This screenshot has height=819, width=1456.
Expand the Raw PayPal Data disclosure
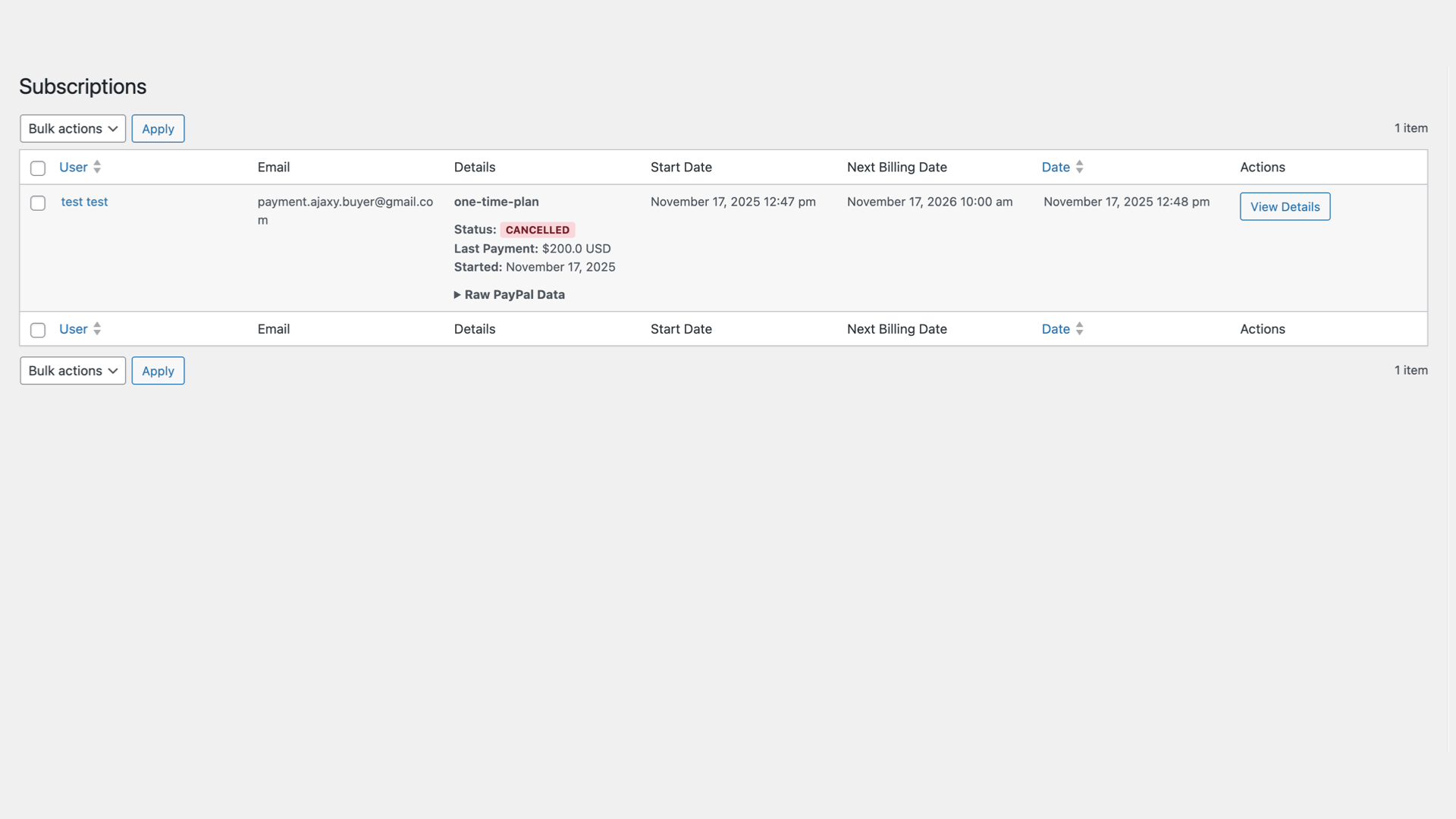(x=510, y=295)
